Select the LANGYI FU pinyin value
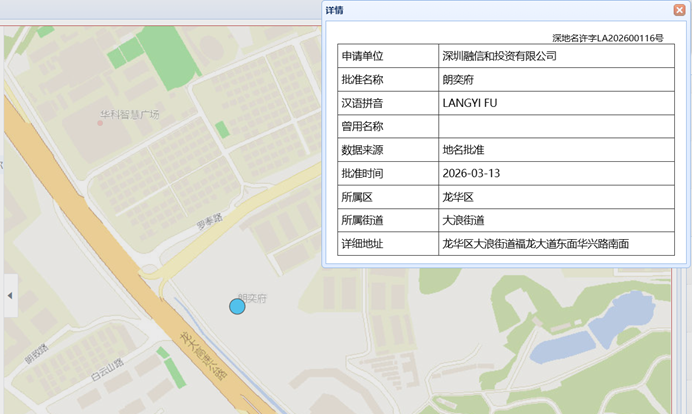Viewport: 692px width, 414px height. coord(470,103)
